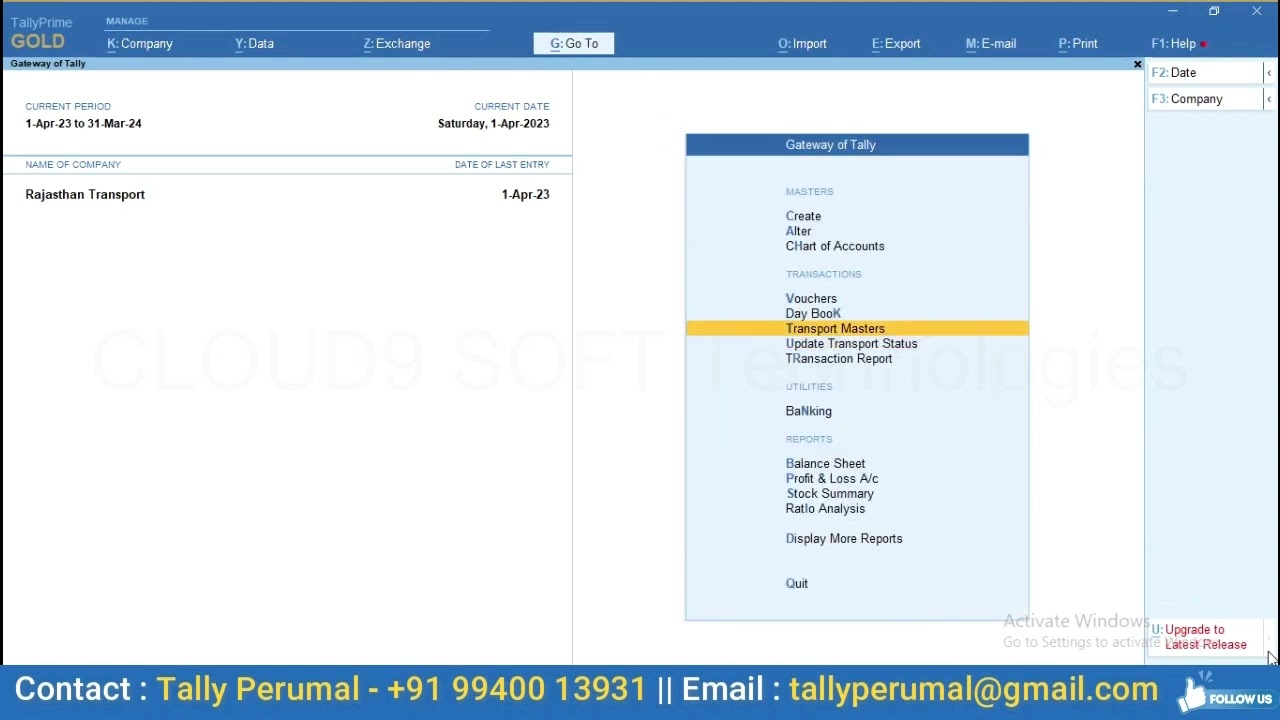Open Day Book
Screen dimensions: 1280x720
[813, 314]
